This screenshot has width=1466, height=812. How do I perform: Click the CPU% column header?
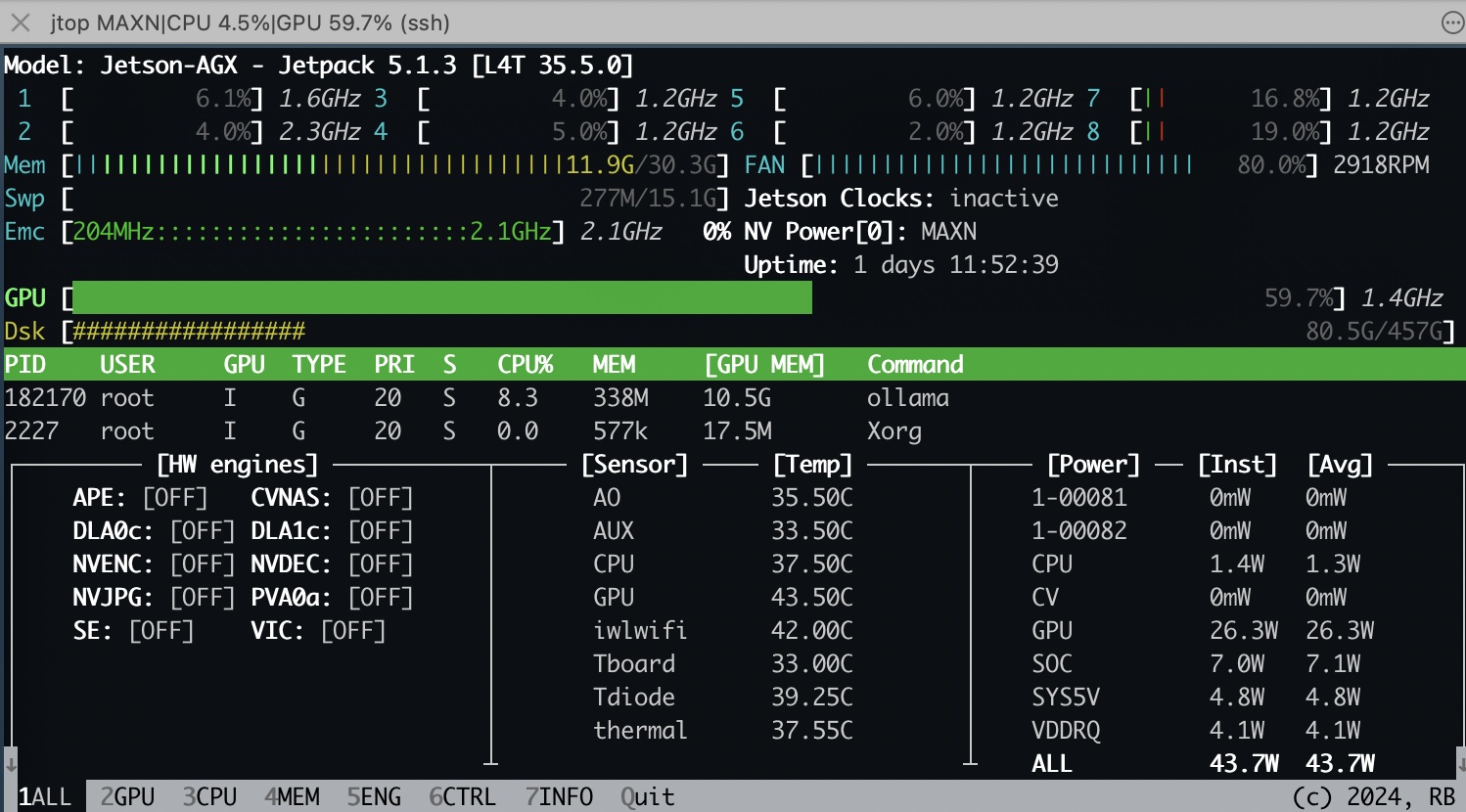click(x=525, y=365)
